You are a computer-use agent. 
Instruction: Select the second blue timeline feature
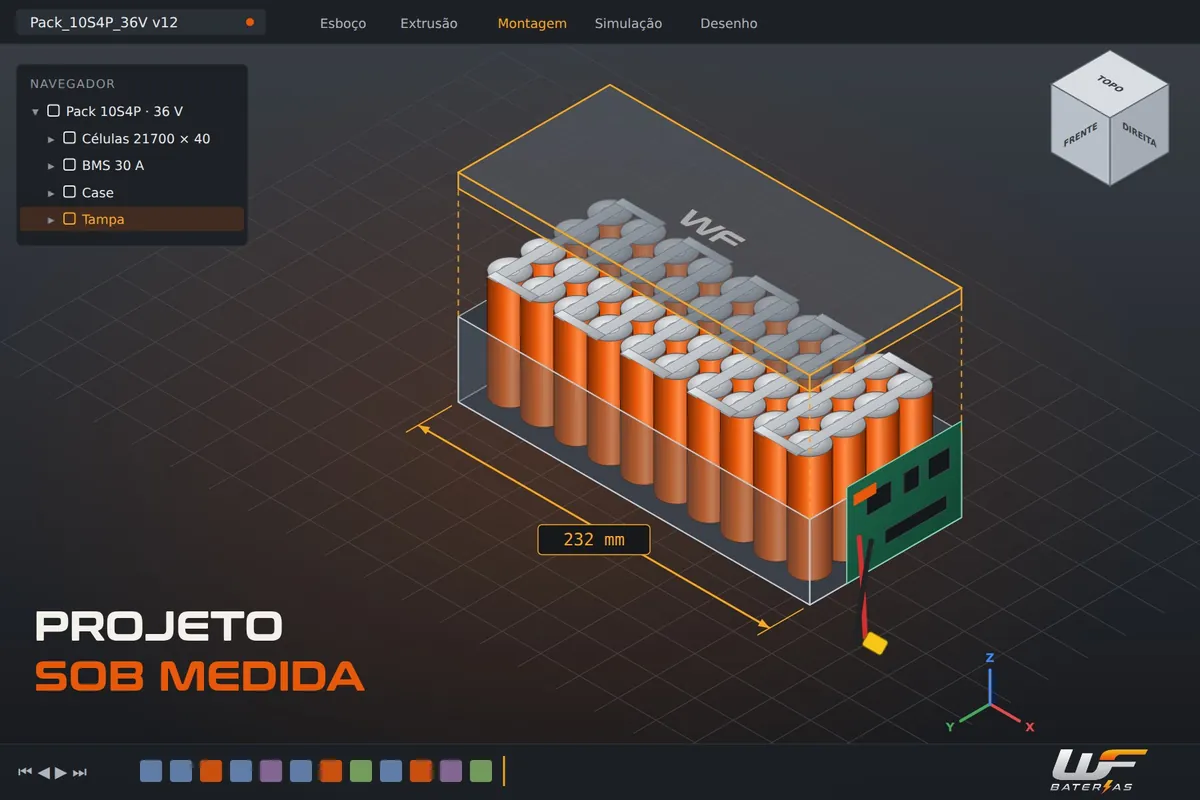[x=181, y=771]
